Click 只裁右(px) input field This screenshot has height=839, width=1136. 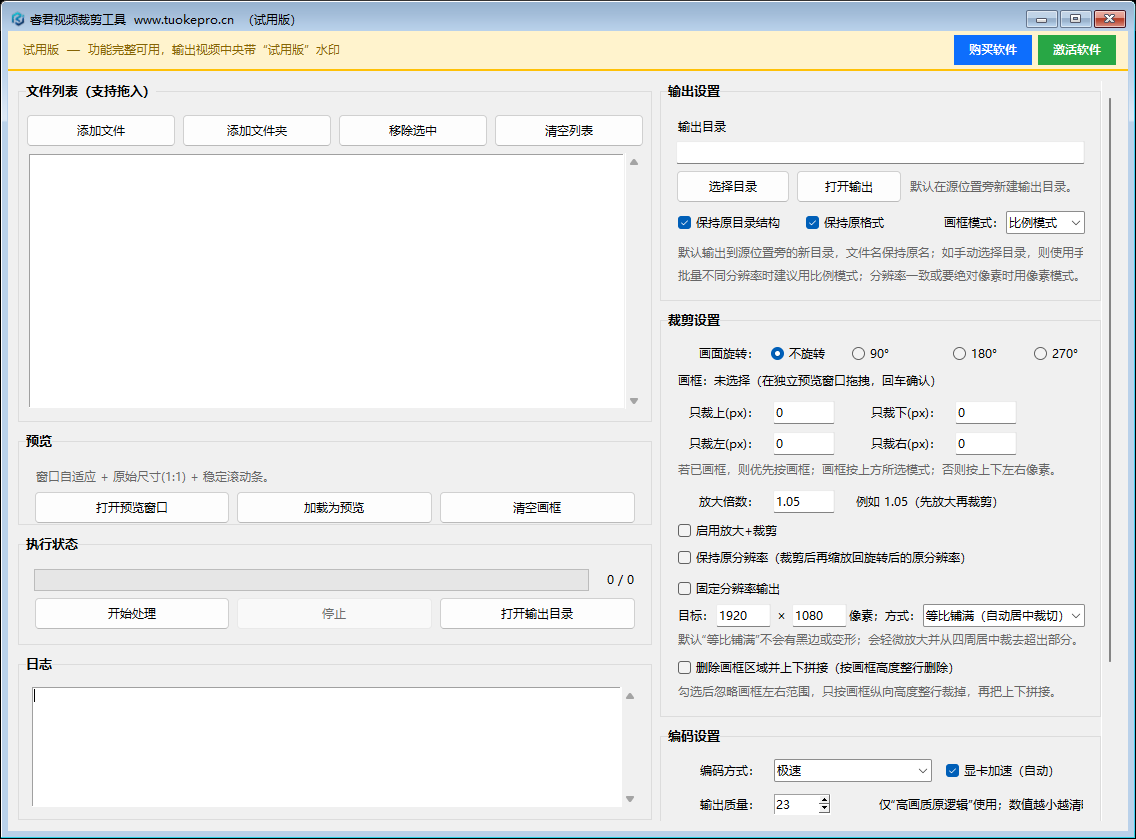click(985, 444)
